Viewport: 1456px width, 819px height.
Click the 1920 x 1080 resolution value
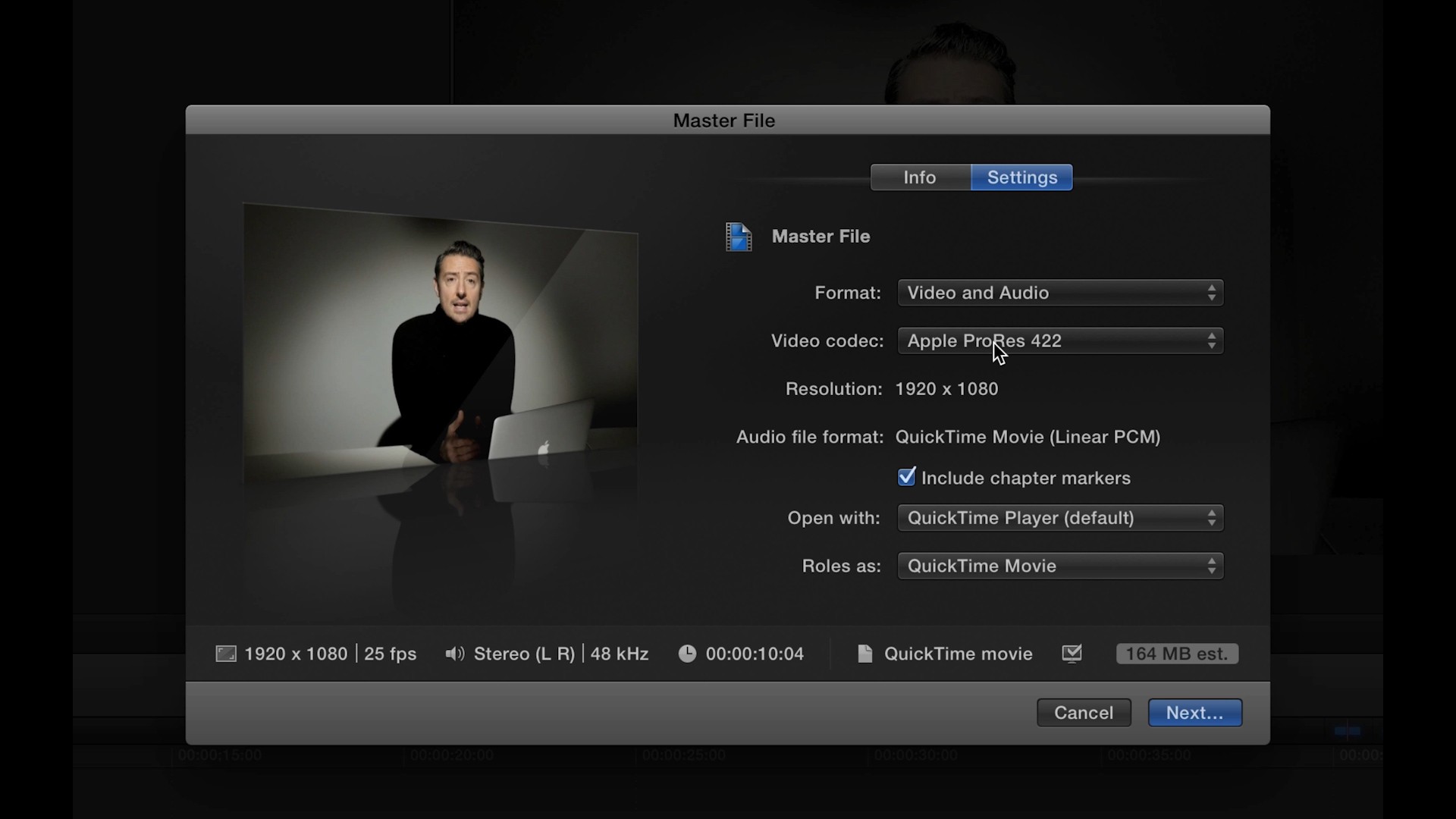pos(946,389)
